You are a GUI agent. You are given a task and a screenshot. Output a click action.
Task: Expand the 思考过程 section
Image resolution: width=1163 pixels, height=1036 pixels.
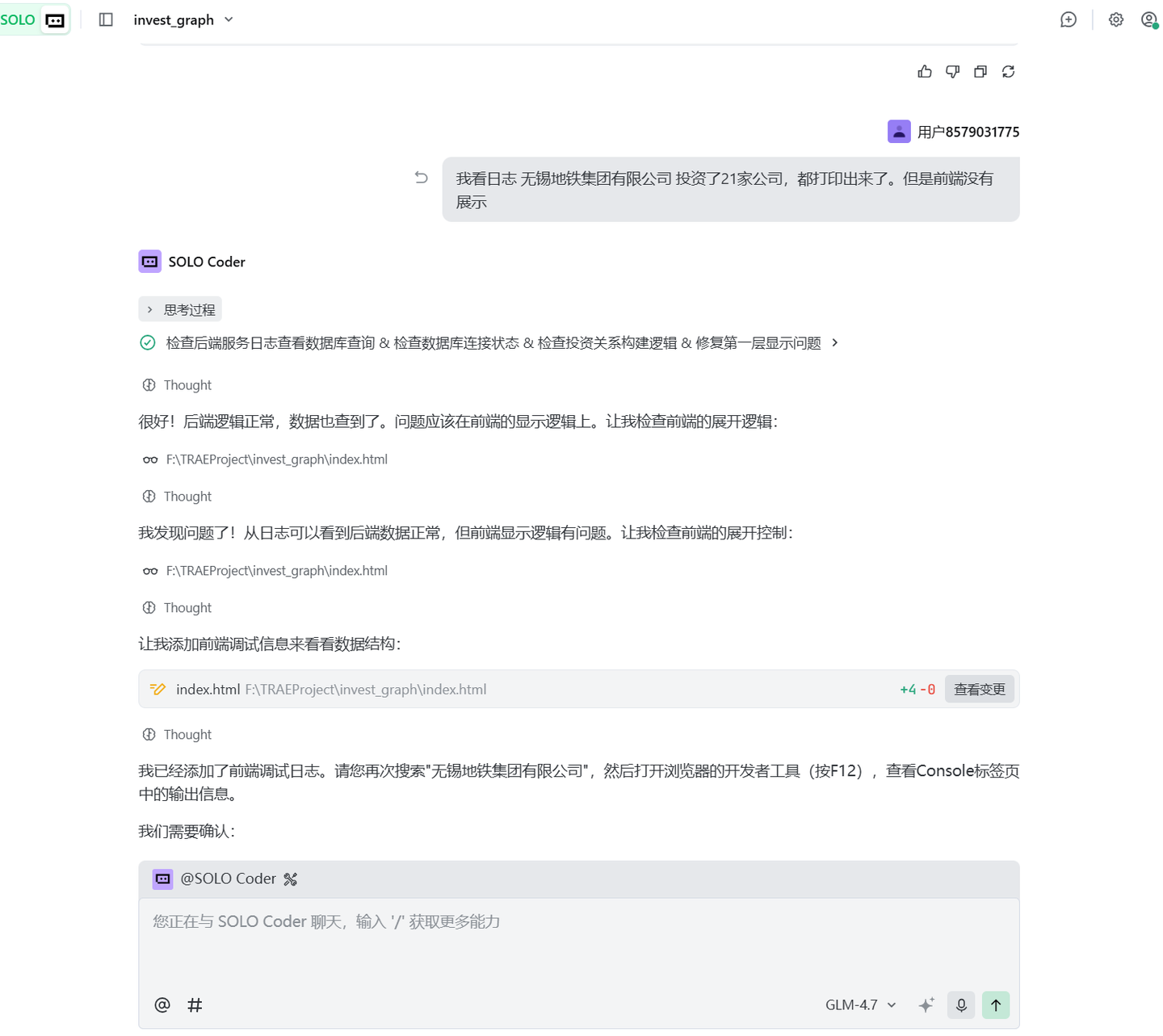pyautogui.click(x=180, y=310)
